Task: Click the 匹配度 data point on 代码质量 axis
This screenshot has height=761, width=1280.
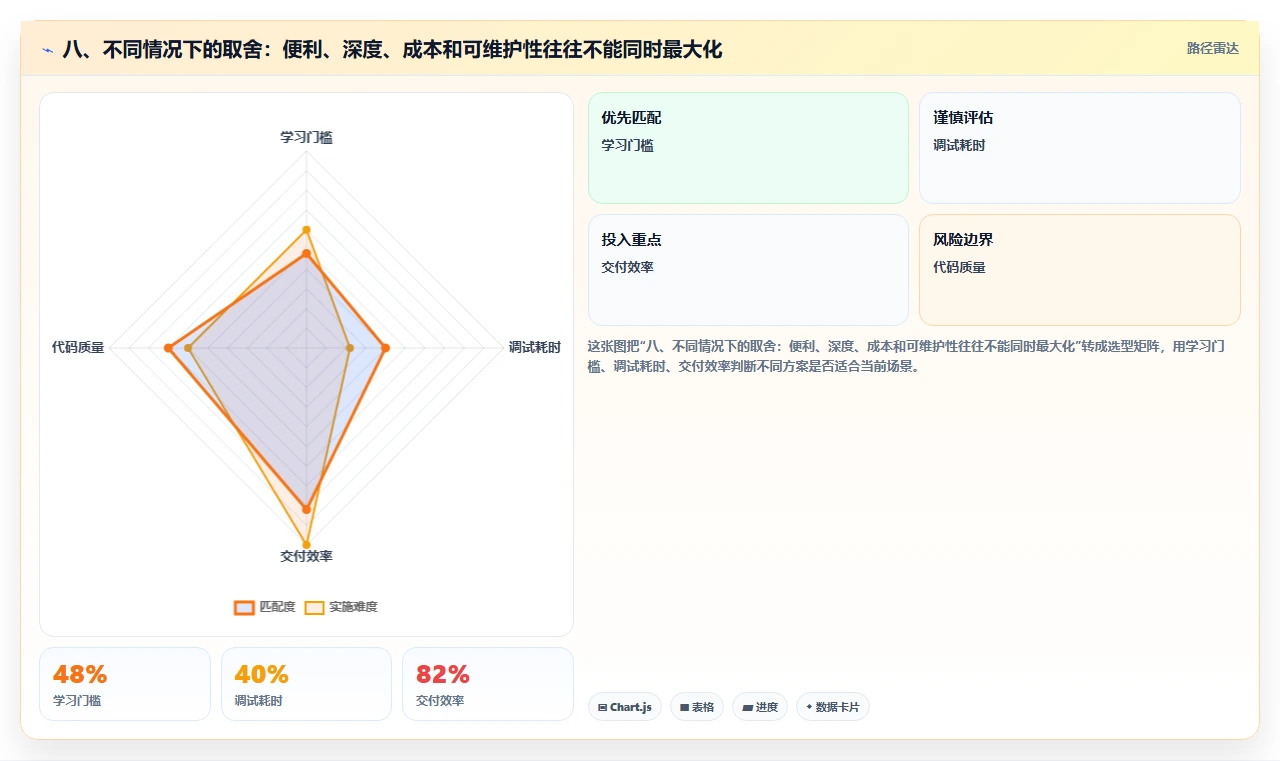Action: (168, 348)
